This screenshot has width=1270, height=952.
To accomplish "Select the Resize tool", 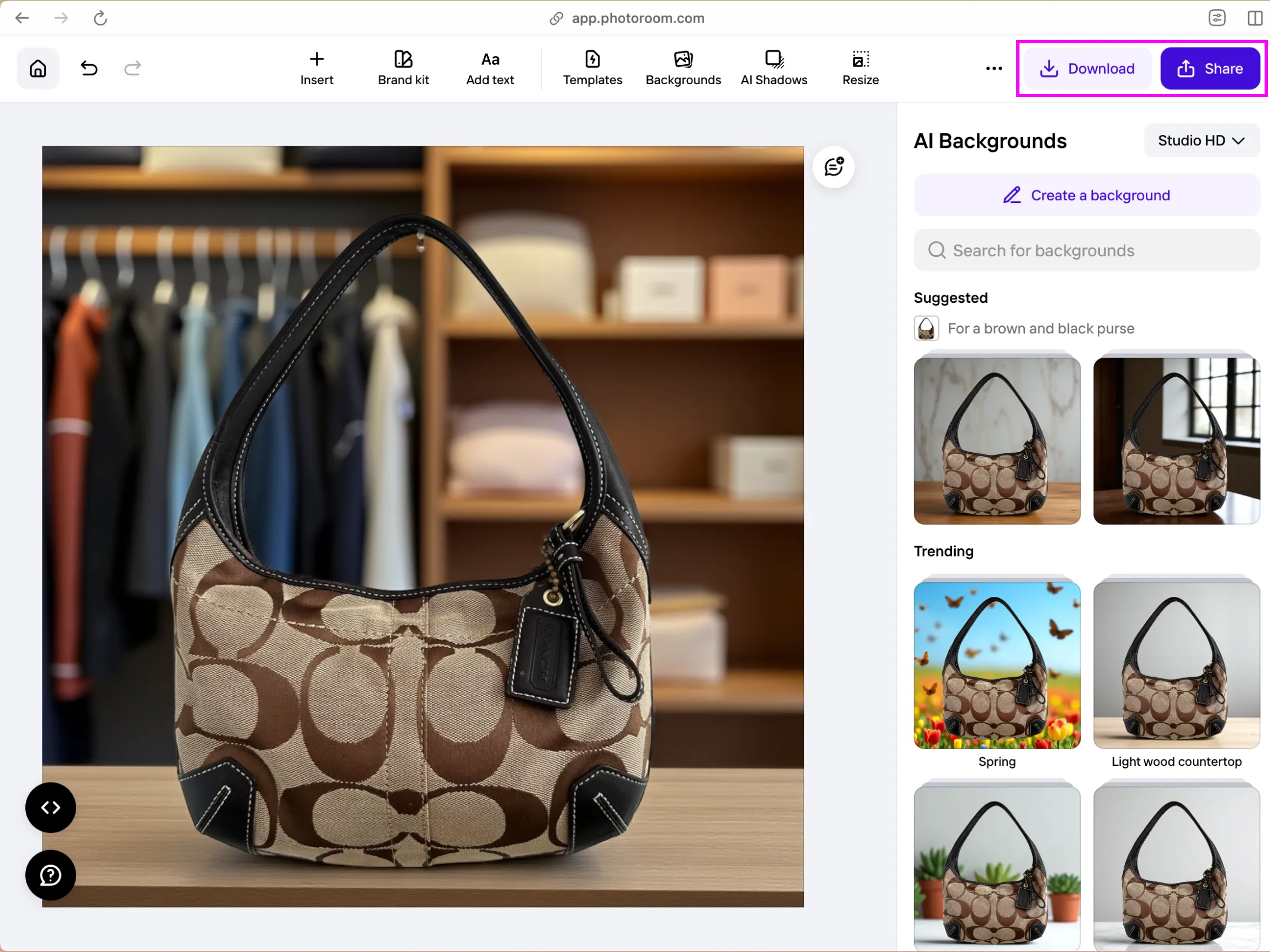I will 860,69.
